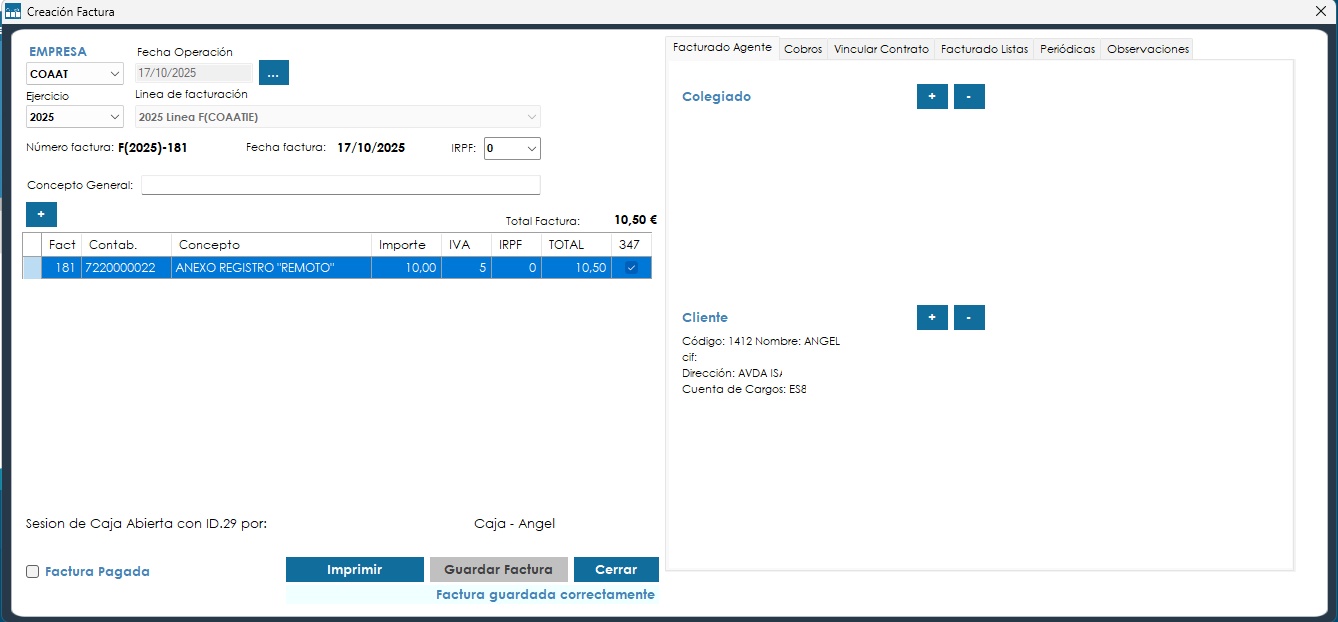This screenshot has width=1338, height=622.
Task: Open date picker next to Fecha Operación
Action: (x=273, y=73)
